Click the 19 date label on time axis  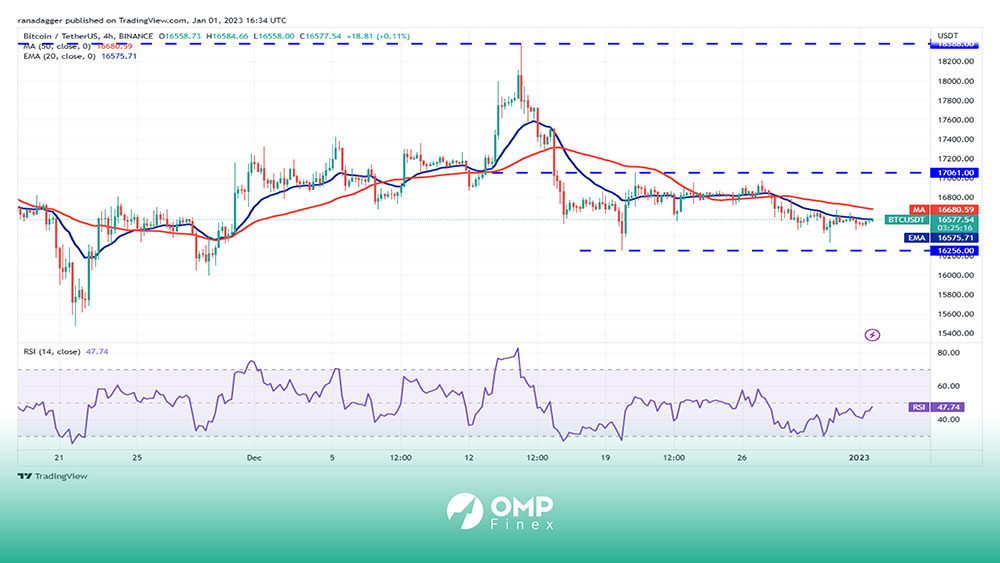pyautogui.click(x=605, y=458)
